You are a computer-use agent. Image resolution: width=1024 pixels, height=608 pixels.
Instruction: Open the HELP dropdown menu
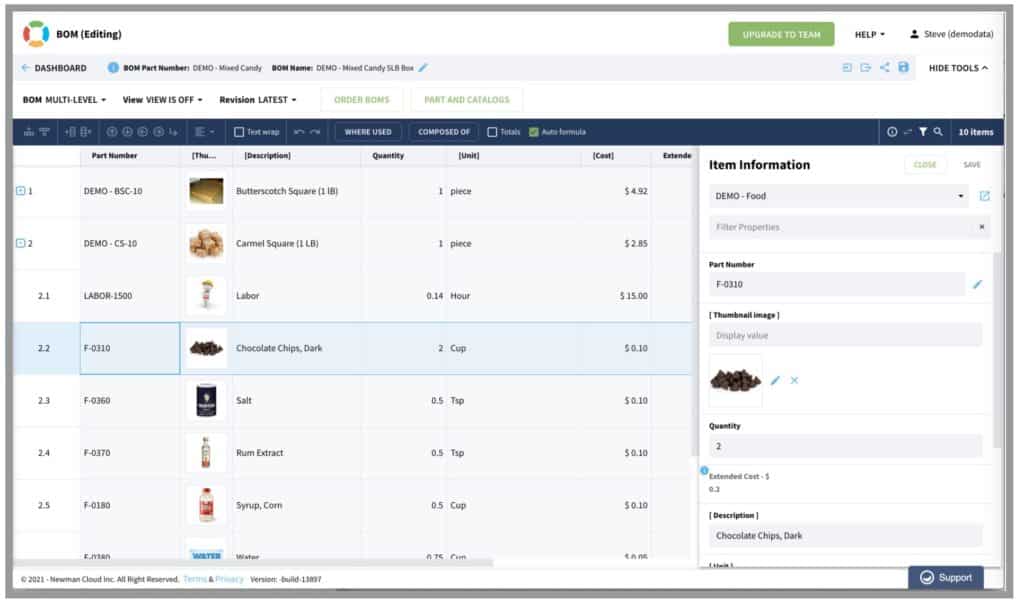[870, 35]
